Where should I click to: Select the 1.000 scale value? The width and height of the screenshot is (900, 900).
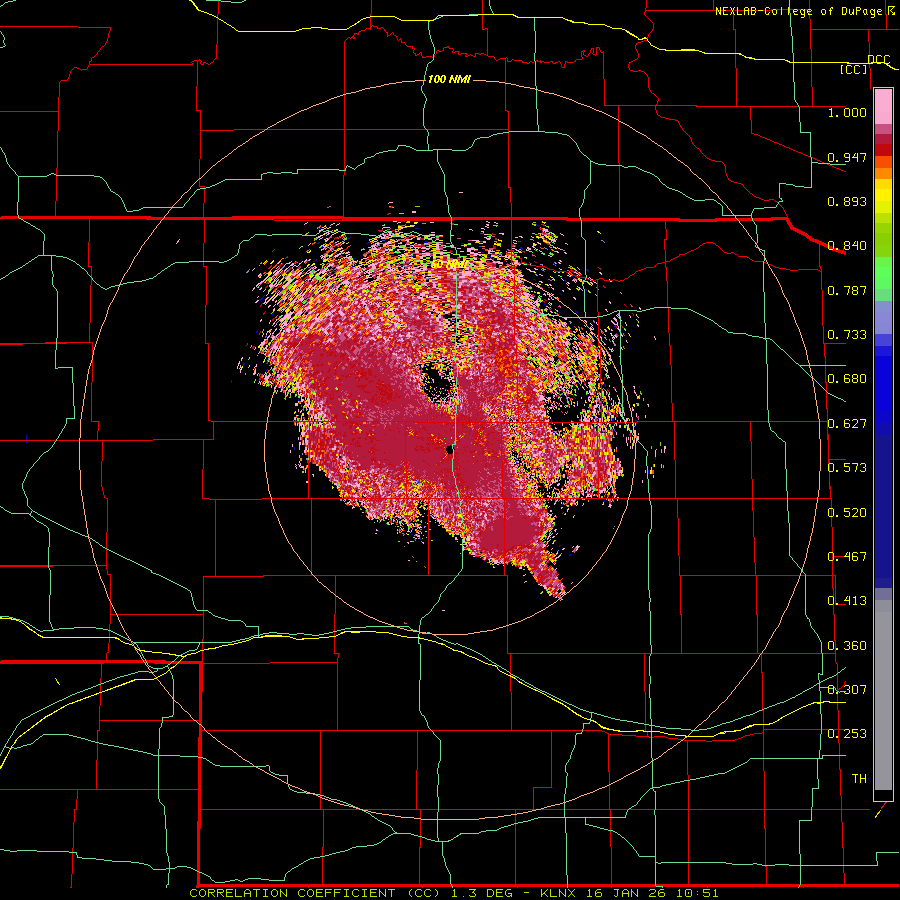pos(847,112)
